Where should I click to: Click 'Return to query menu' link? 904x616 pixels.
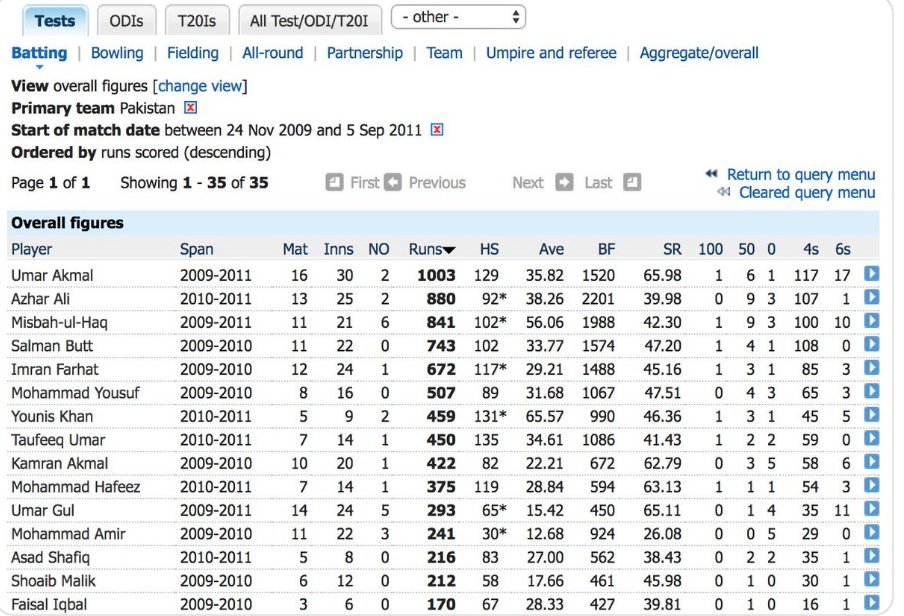pyautogui.click(x=800, y=174)
